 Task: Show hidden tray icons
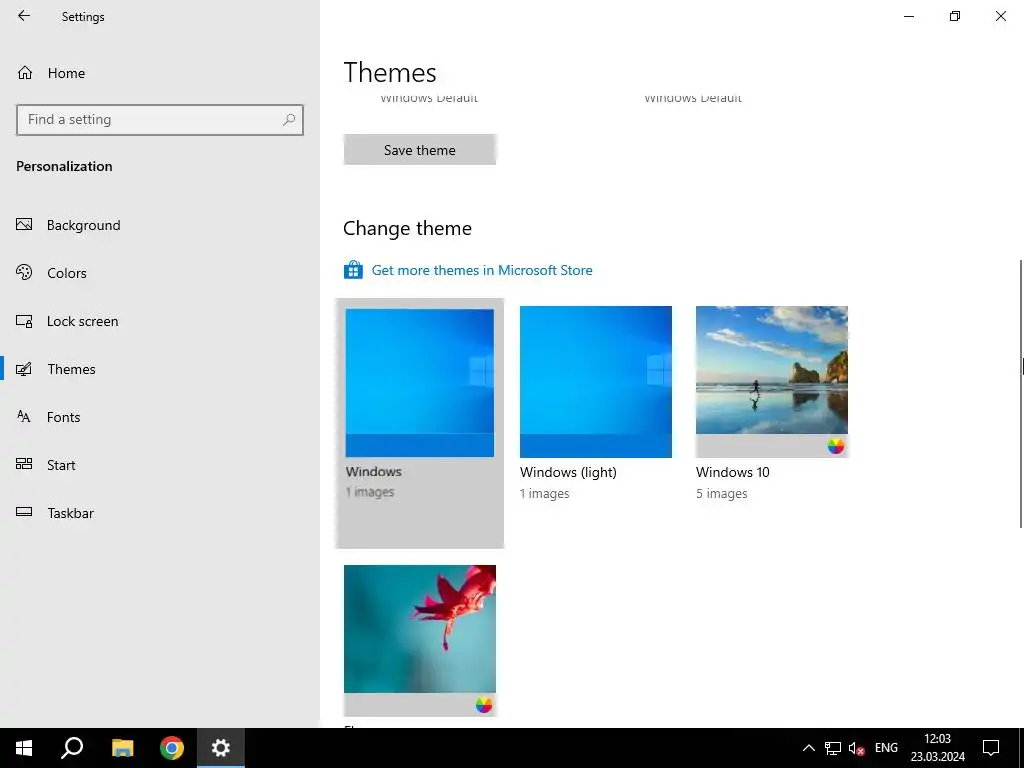point(808,748)
